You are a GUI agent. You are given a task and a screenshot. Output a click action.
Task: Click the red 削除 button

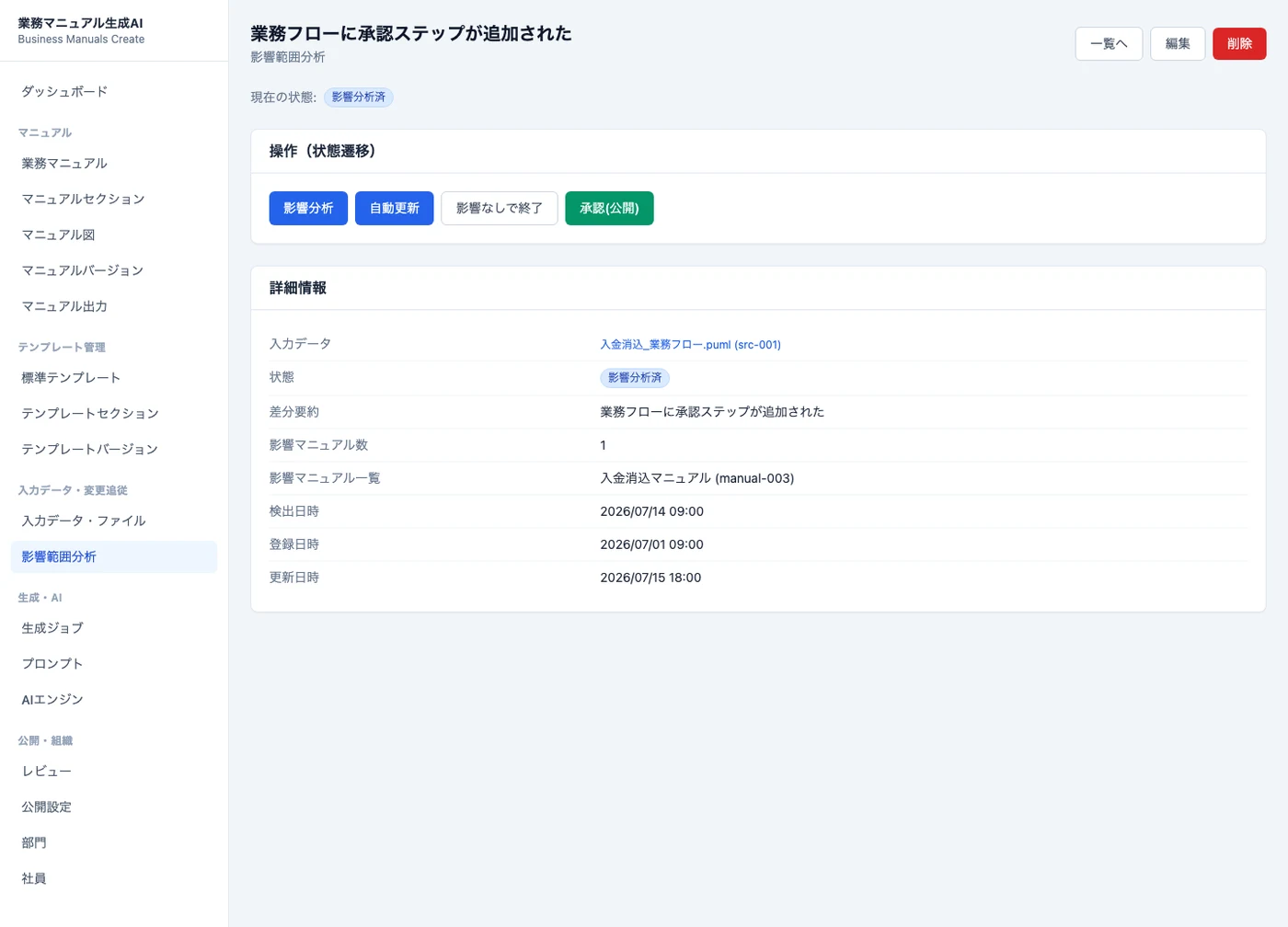click(x=1239, y=43)
